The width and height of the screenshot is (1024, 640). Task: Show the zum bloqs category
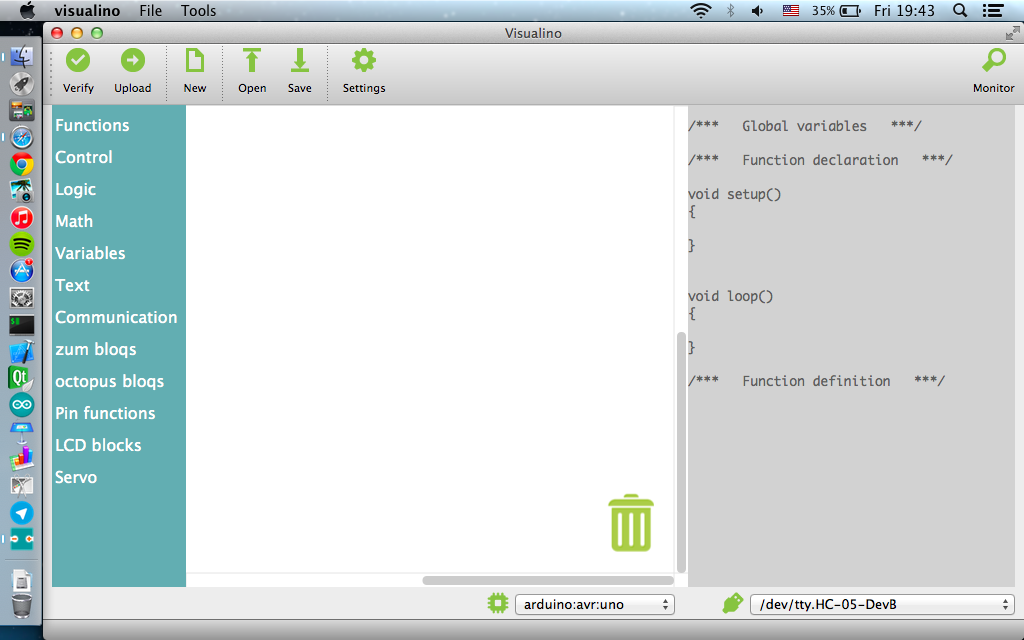(95, 349)
